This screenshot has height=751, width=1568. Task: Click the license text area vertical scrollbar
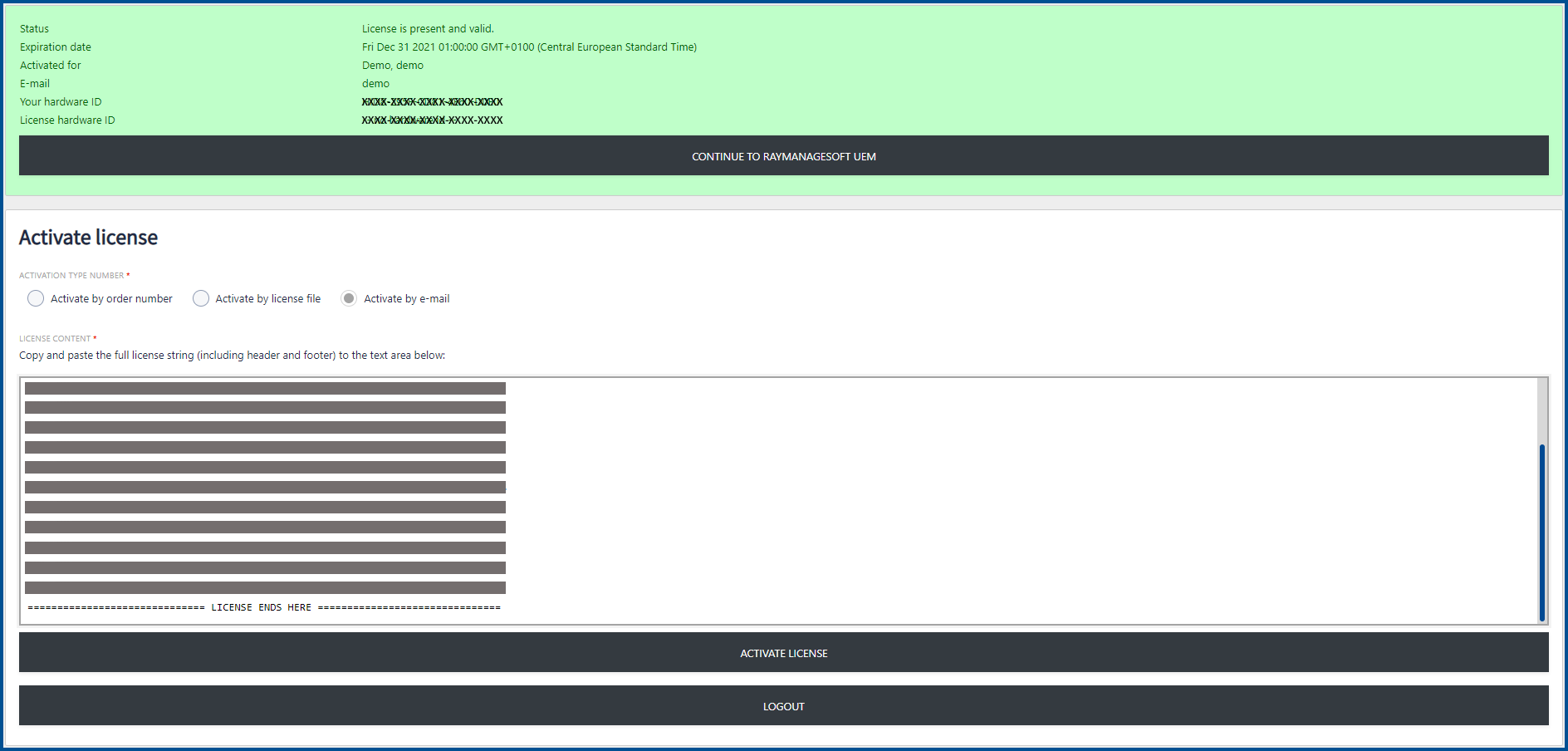click(1541, 532)
